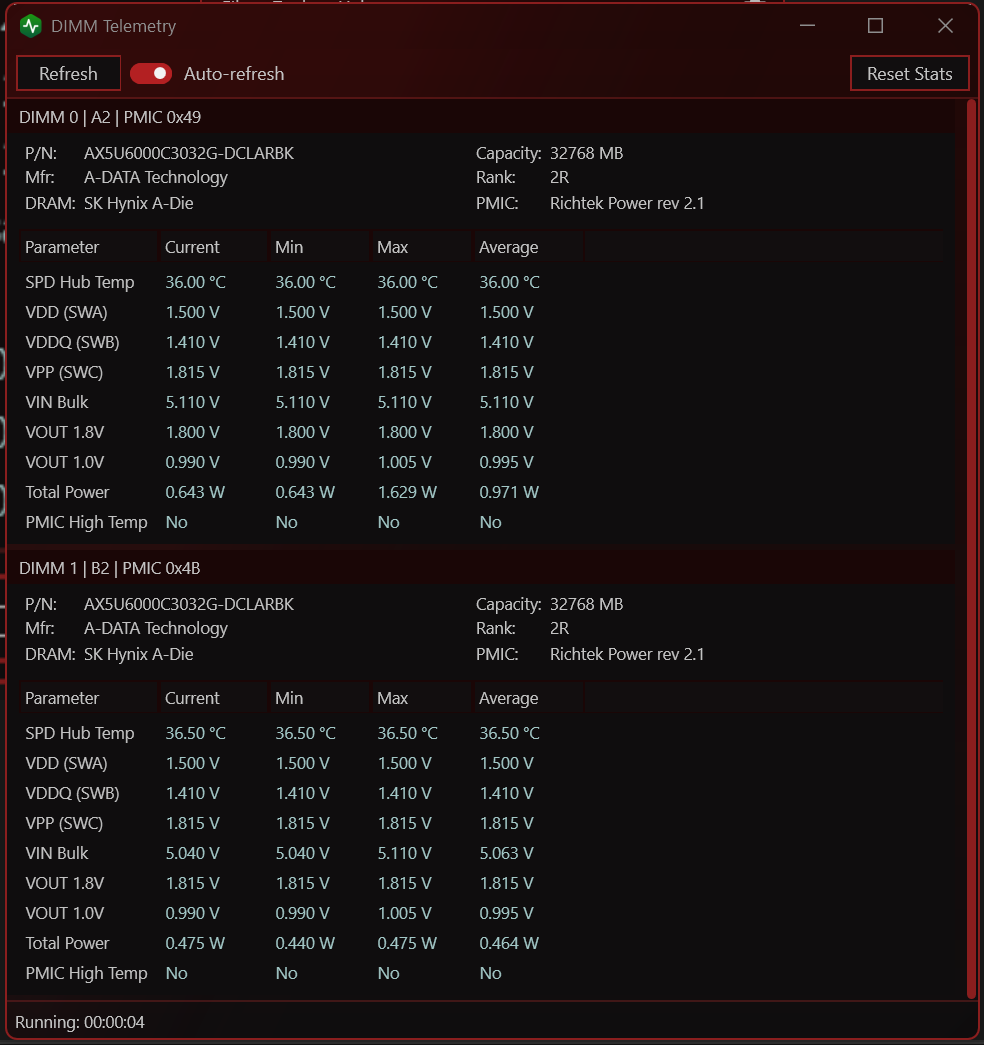
Task: Click DIMM 0 Rank value 2R
Action: tap(559, 177)
